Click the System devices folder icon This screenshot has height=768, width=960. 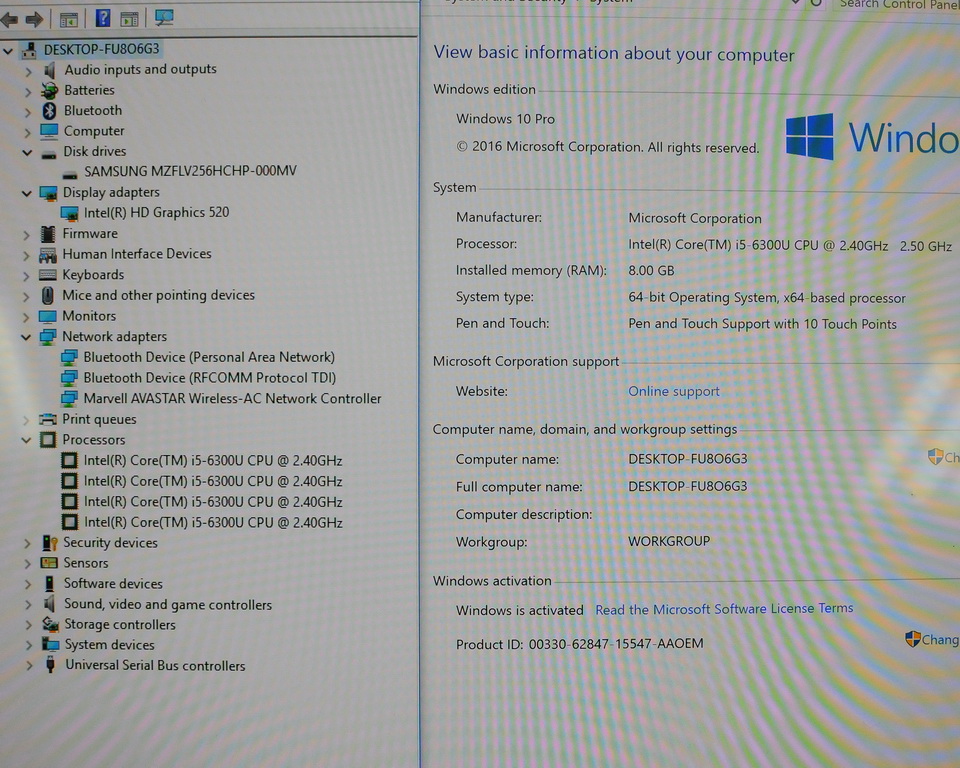(x=50, y=644)
